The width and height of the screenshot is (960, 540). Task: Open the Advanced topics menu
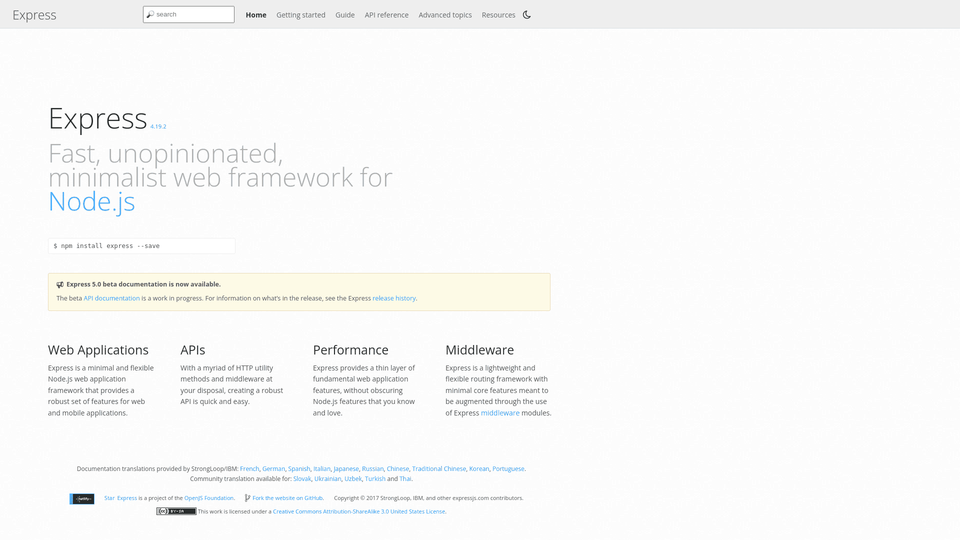(x=445, y=15)
